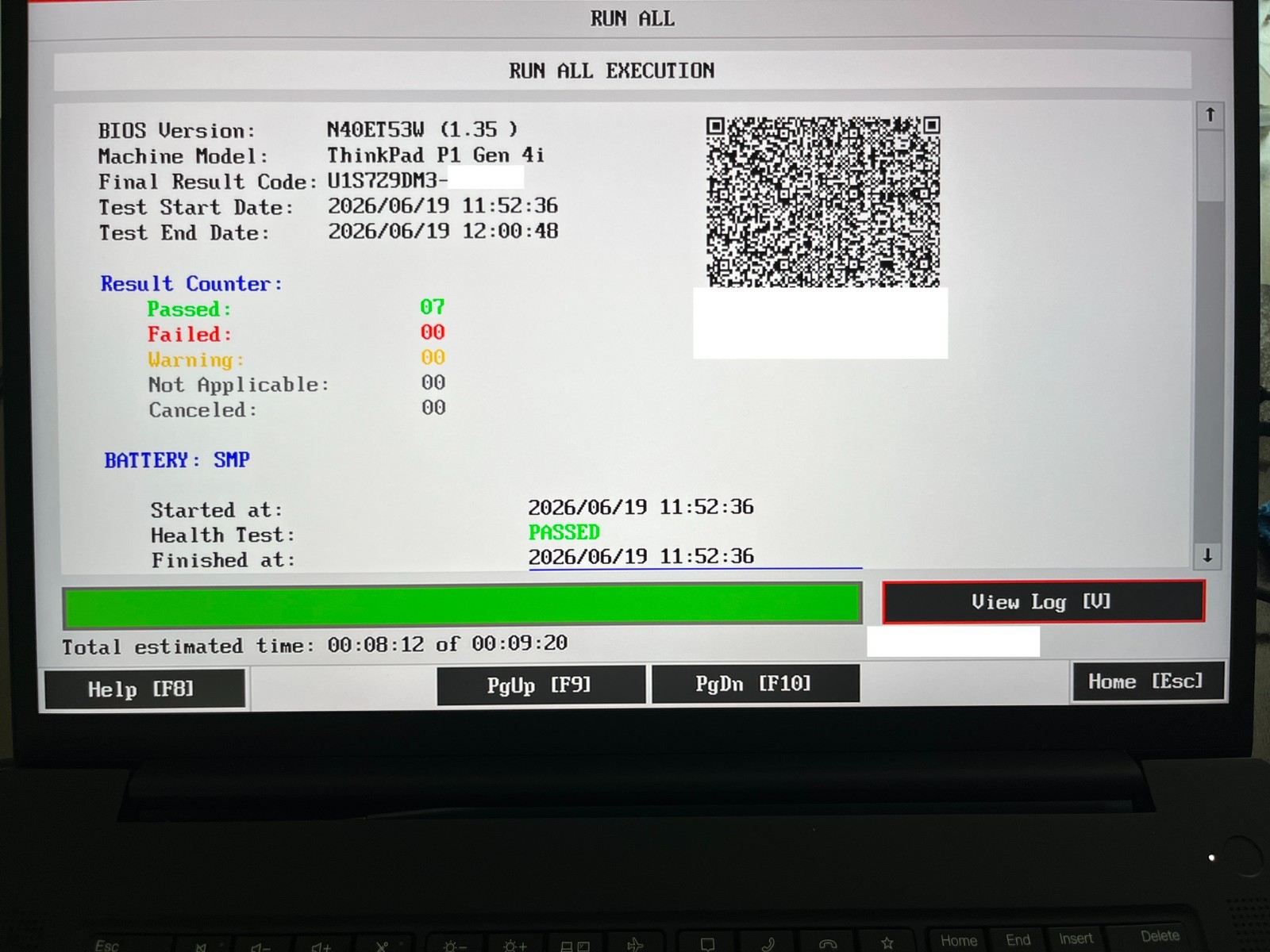1270x952 pixels.
Task: Go to previous page with PgUp [F9]
Action: pyautogui.click(x=540, y=685)
